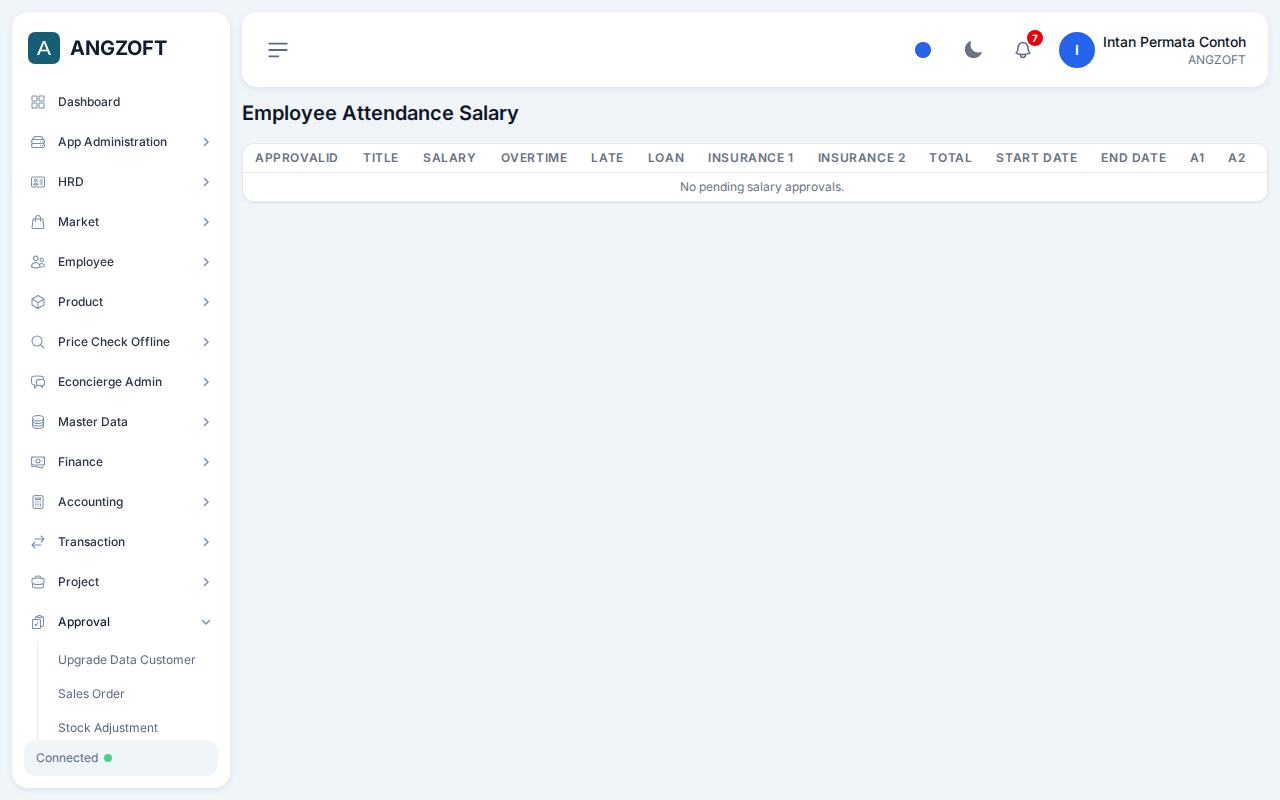Click the ANGZOFT logo icon
The height and width of the screenshot is (800, 1280).
(x=44, y=48)
